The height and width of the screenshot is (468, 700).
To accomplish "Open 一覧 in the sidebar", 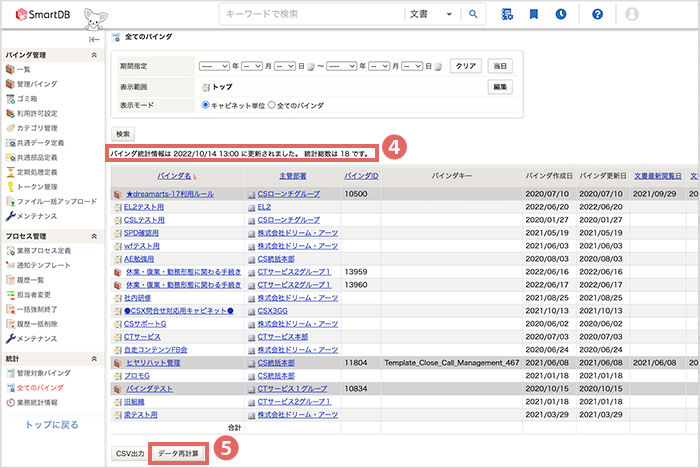I will pos(24,70).
